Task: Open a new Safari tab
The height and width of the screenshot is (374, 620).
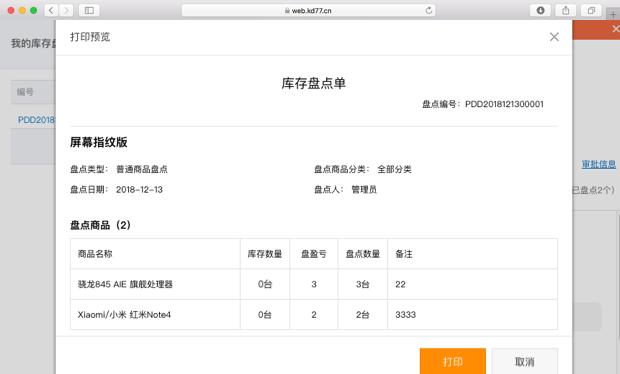Action: (x=613, y=15)
